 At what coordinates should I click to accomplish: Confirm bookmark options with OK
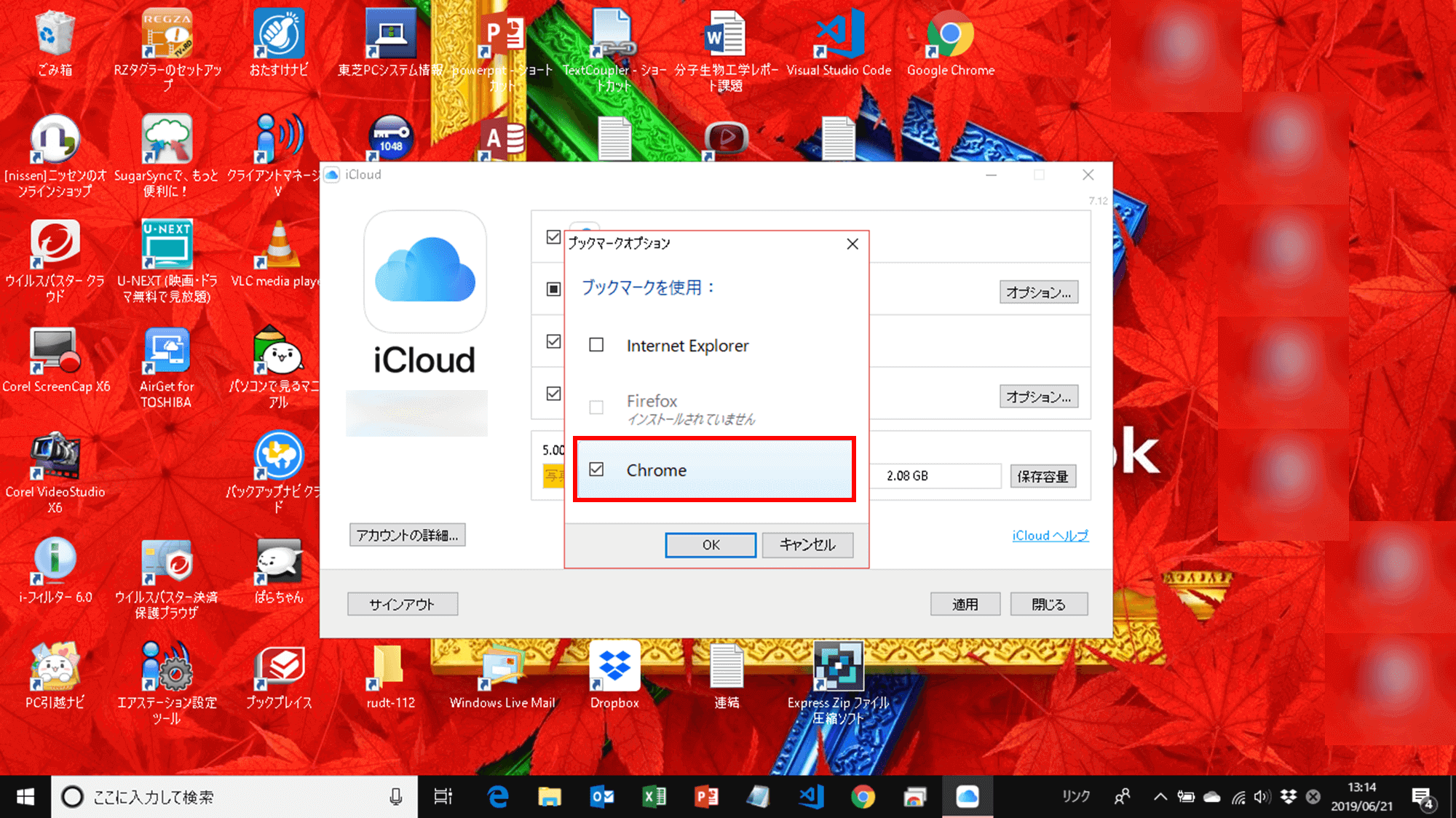(x=711, y=545)
